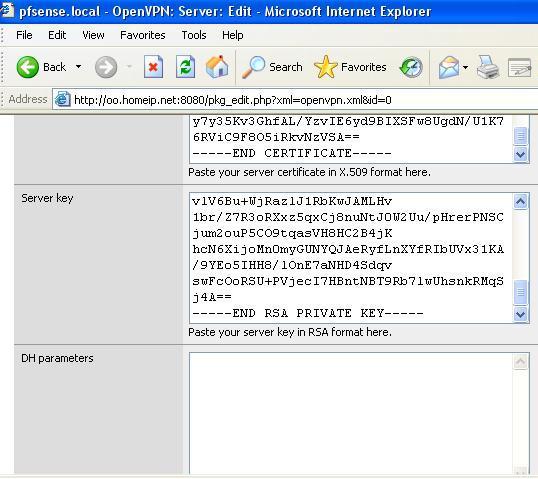Open the Favorites menu in menu bar

(143, 35)
